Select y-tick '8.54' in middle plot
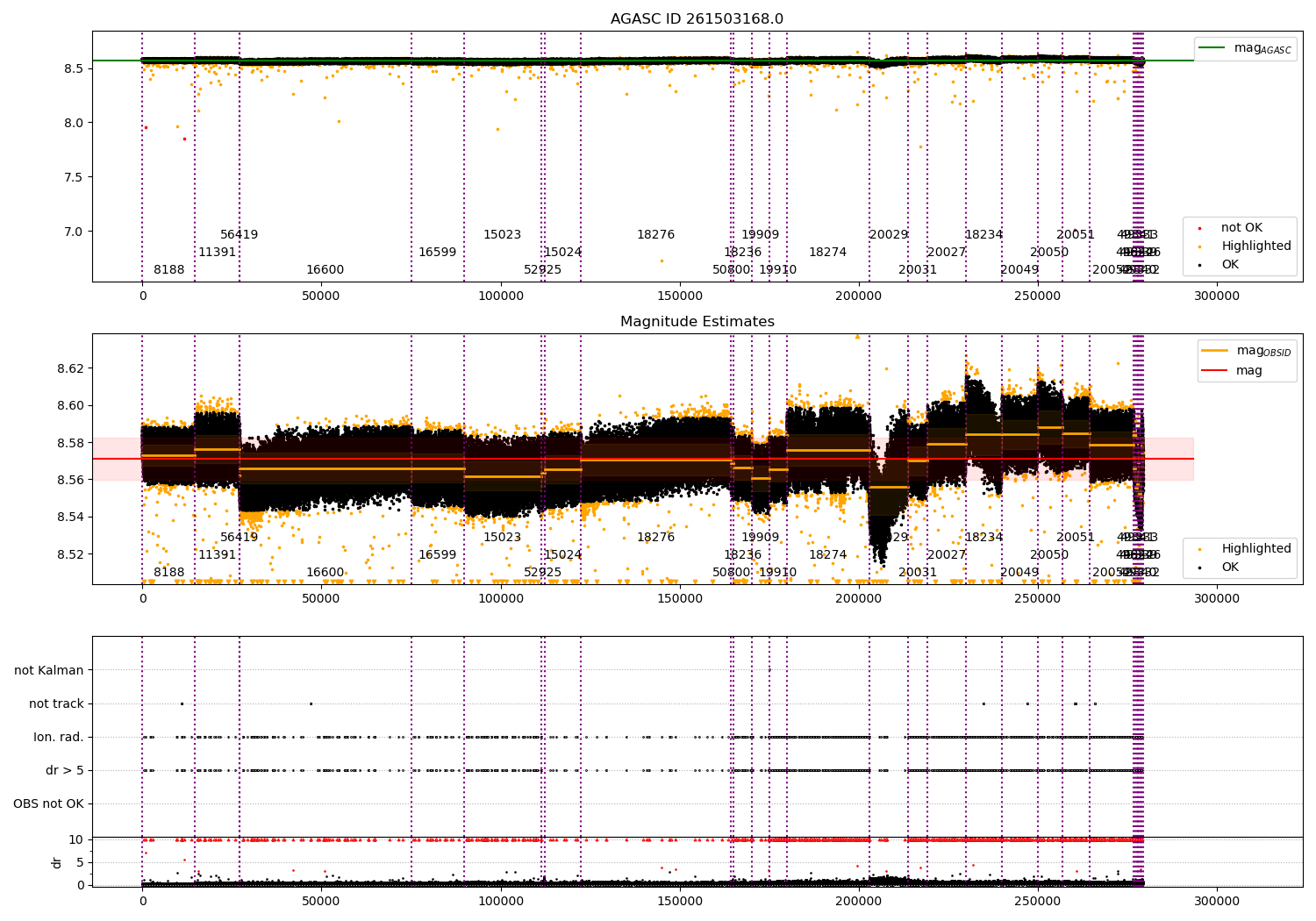Image resolution: width=1316 pixels, height=921 pixels. coord(70,517)
